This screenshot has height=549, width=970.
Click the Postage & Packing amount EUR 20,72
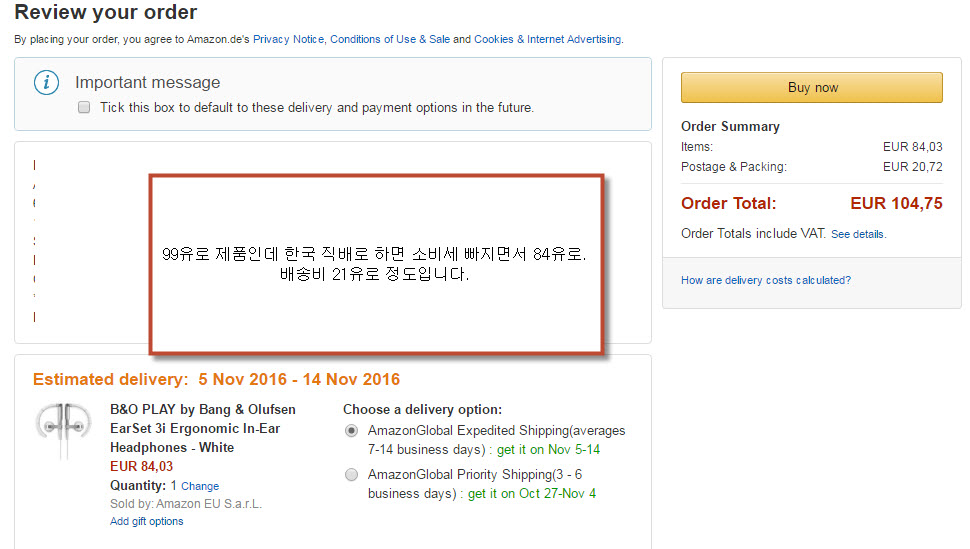(x=912, y=167)
